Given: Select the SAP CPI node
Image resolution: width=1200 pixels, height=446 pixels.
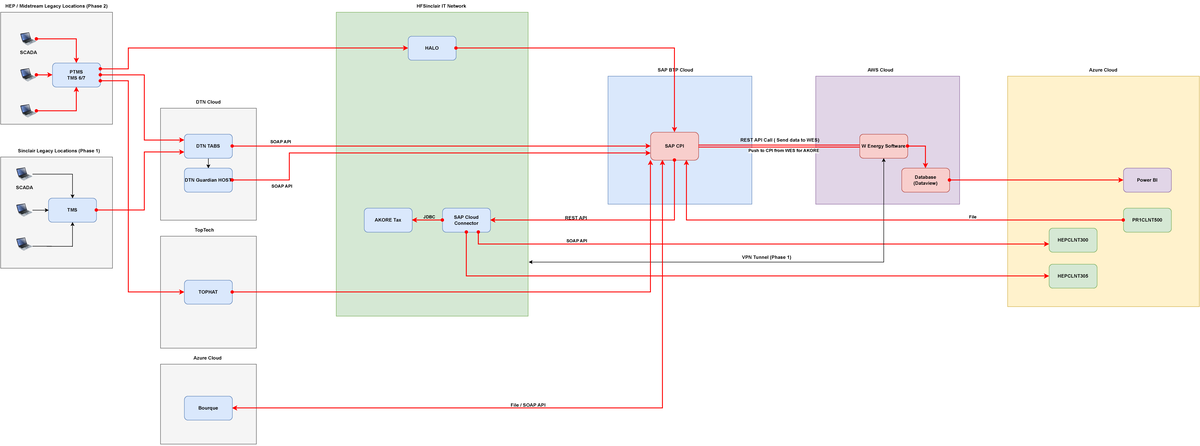Looking at the screenshot, I should [674, 146].
